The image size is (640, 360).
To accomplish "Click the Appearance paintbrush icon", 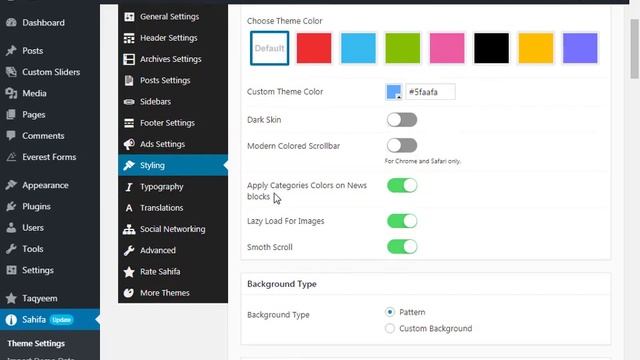I will pyautogui.click(x=11, y=185).
